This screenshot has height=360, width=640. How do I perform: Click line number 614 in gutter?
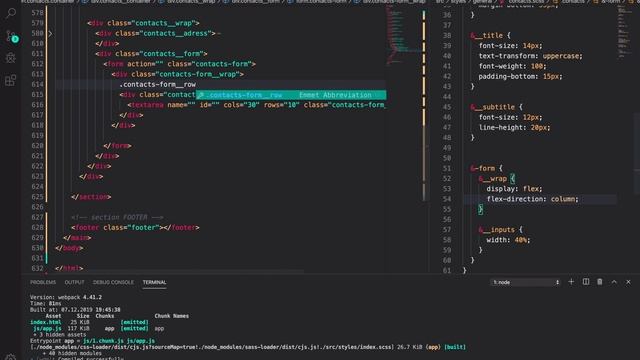tap(37, 84)
